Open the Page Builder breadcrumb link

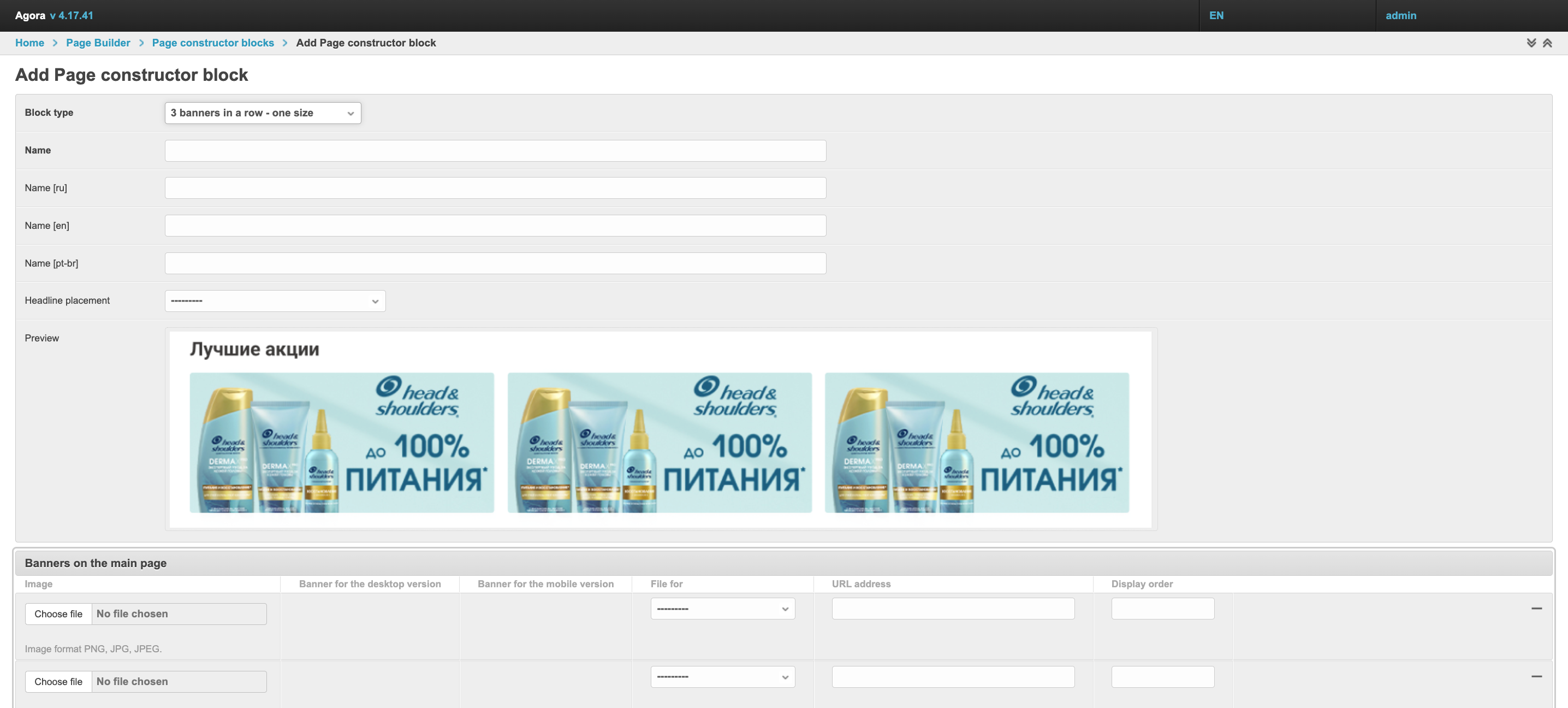[98, 43]
